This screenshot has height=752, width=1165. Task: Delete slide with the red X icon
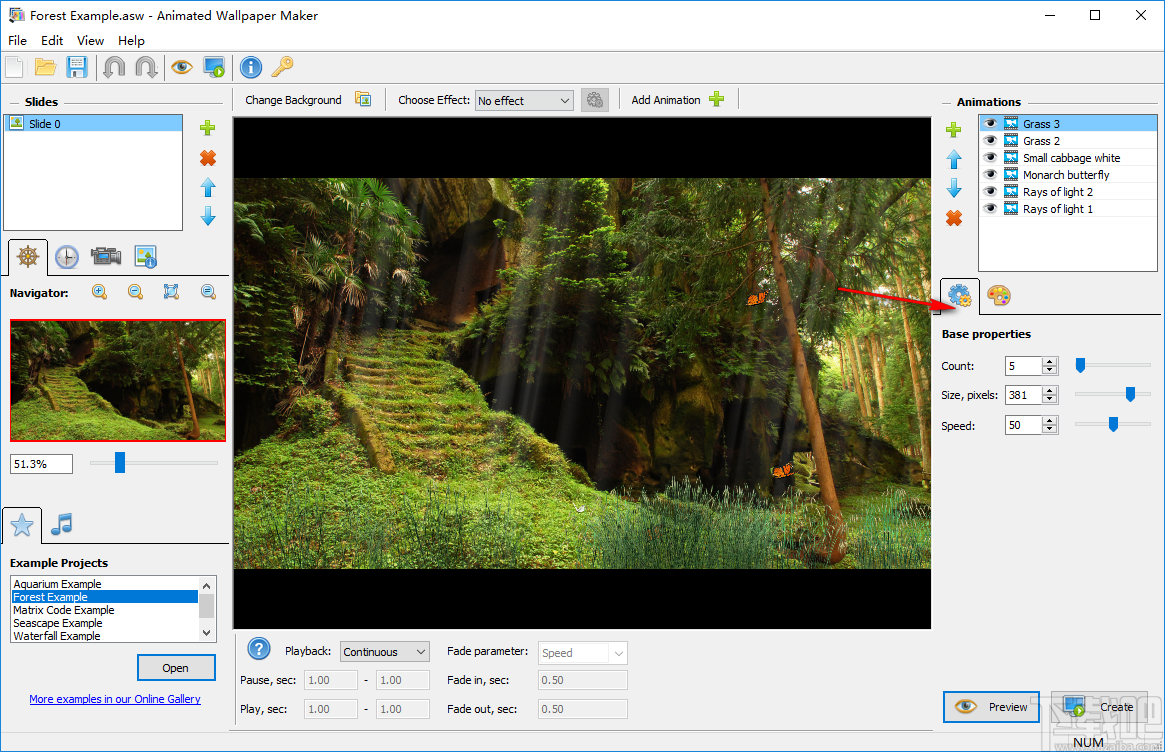pos(208,158)
